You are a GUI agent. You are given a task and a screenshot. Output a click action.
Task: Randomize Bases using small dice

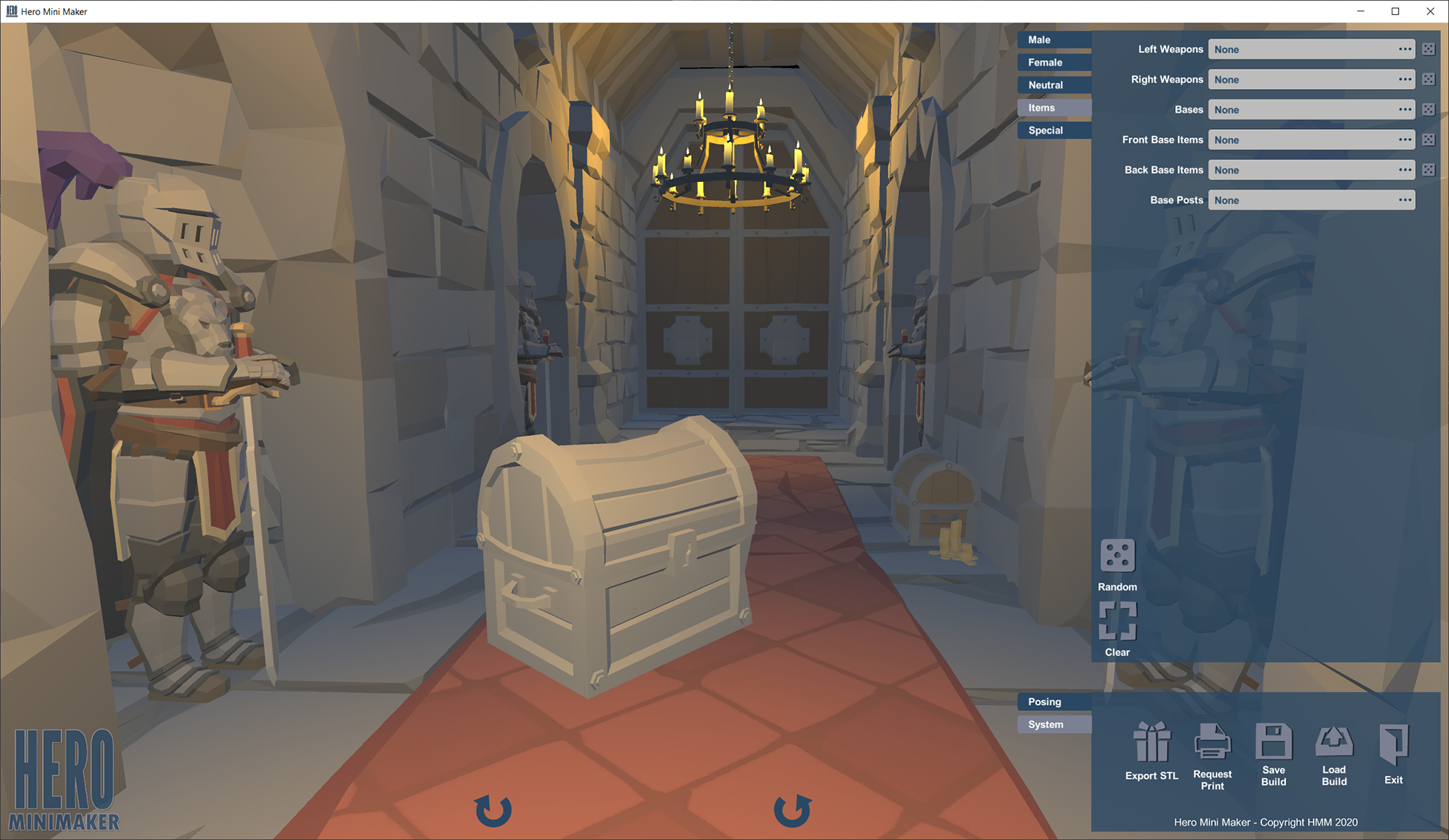tap(1428, 109)
